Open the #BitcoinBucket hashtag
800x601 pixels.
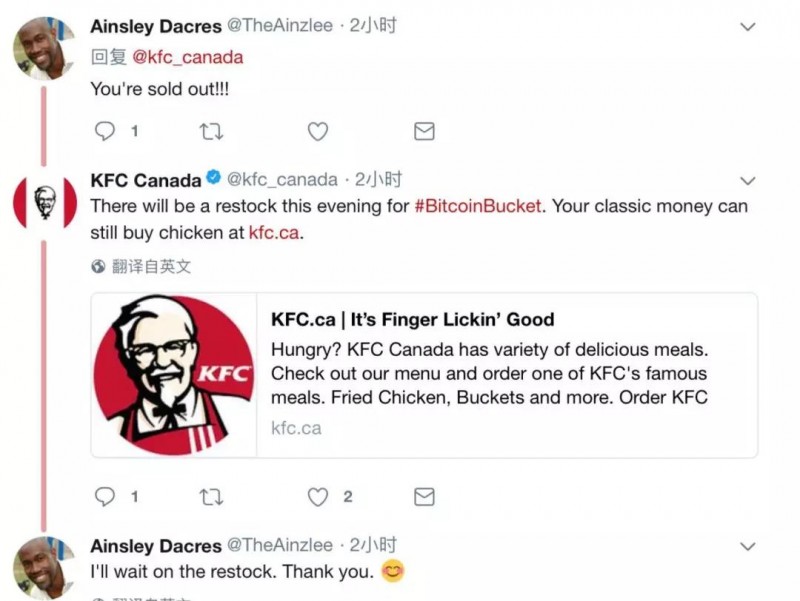tap(478, 206)
